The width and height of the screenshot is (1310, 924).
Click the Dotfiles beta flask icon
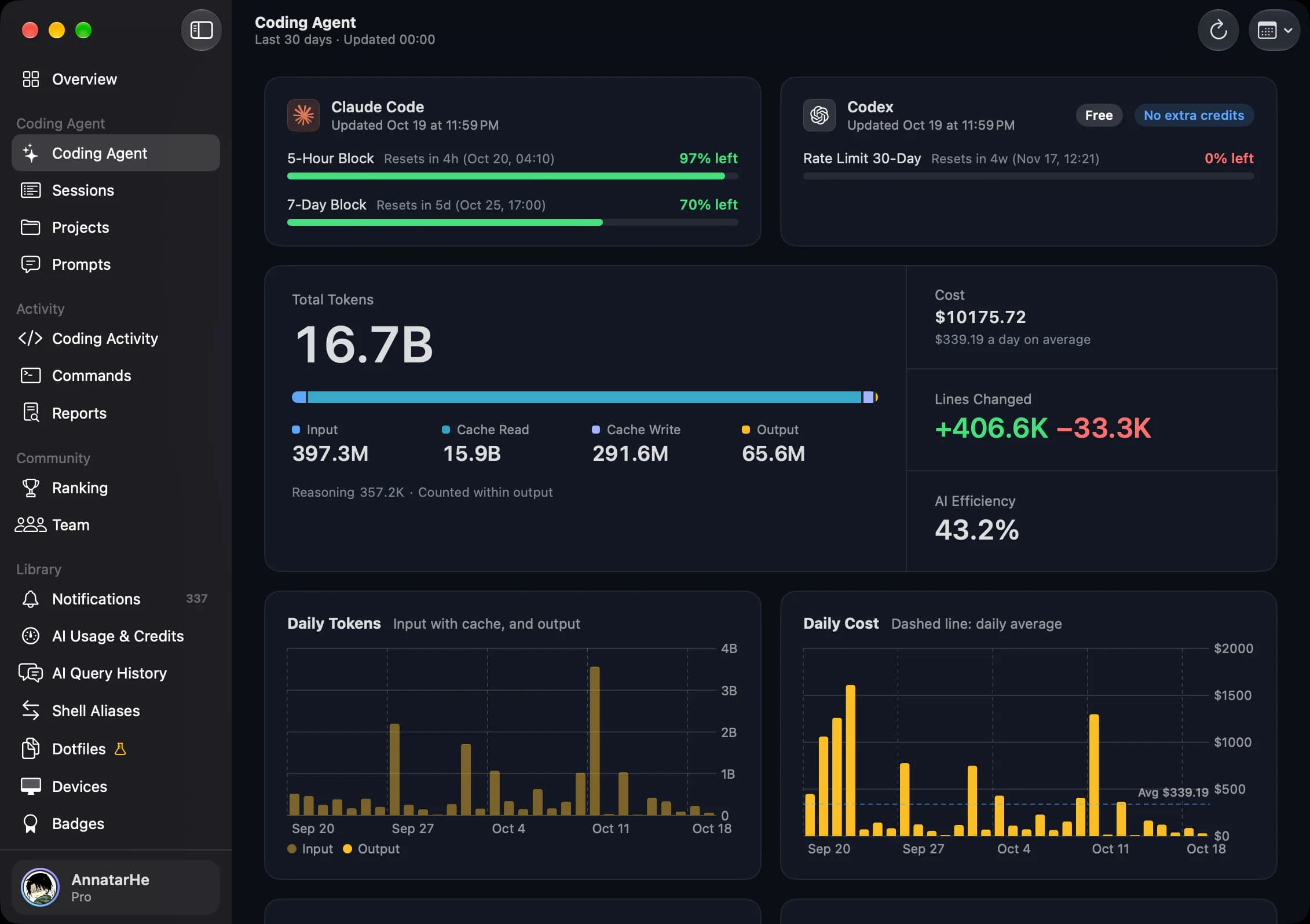[120, 749]
